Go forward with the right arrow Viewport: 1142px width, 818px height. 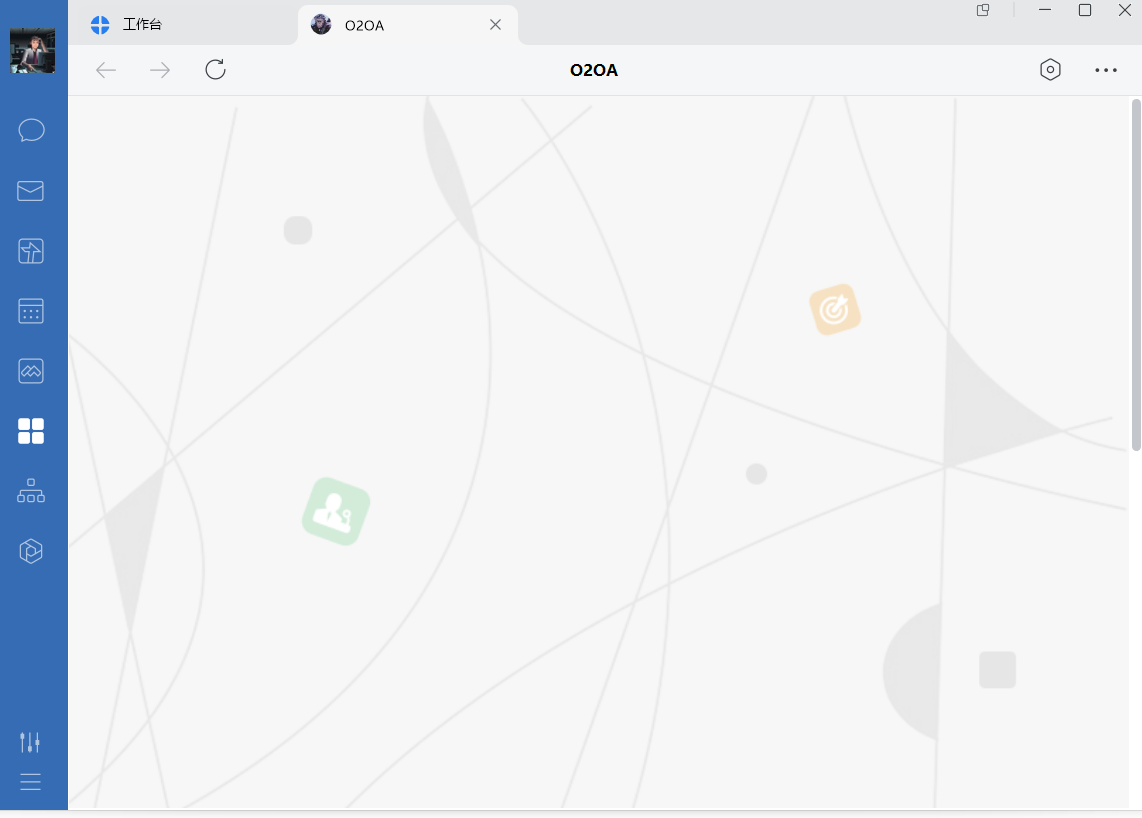tap(160, 70)
